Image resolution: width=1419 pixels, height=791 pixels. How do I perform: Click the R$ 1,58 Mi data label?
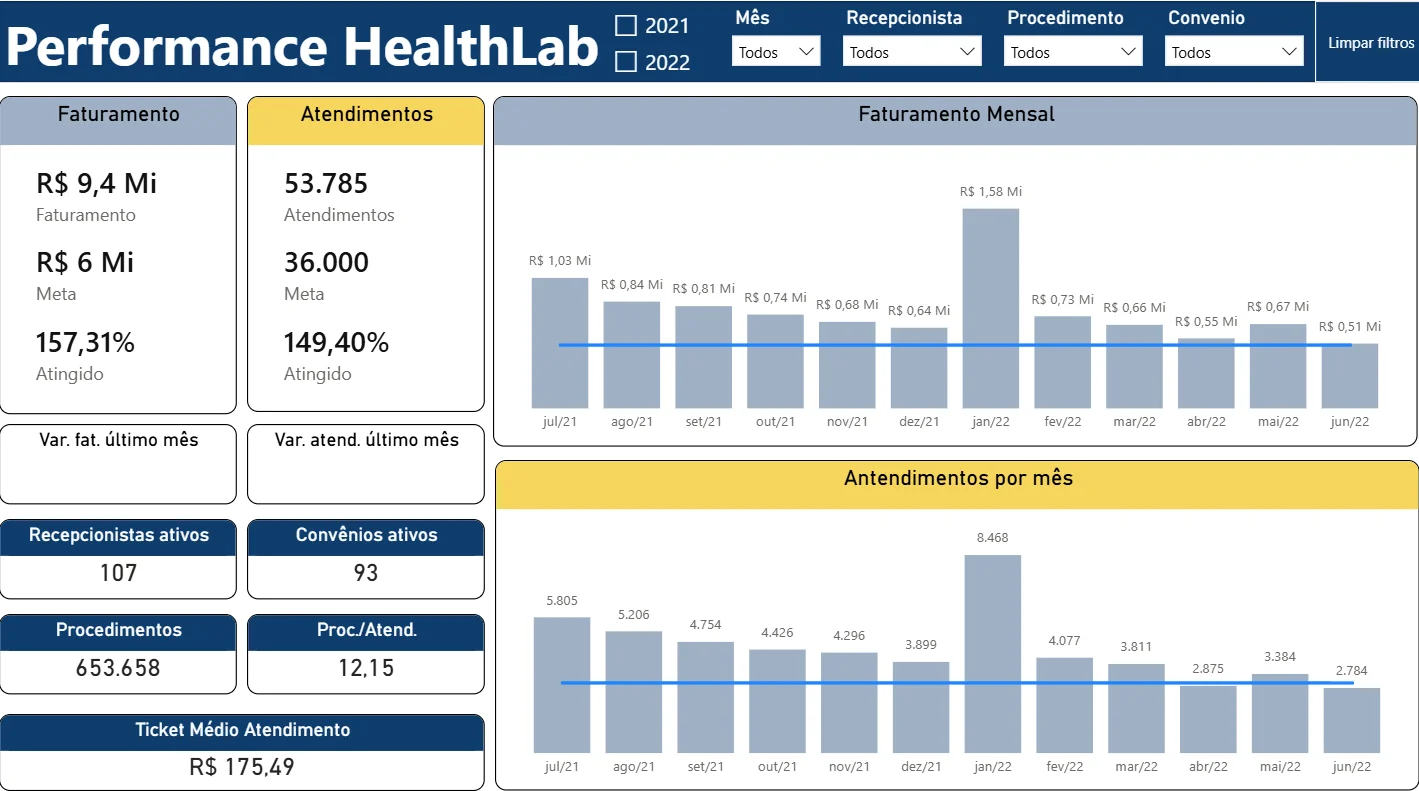[x=991, y=191]
